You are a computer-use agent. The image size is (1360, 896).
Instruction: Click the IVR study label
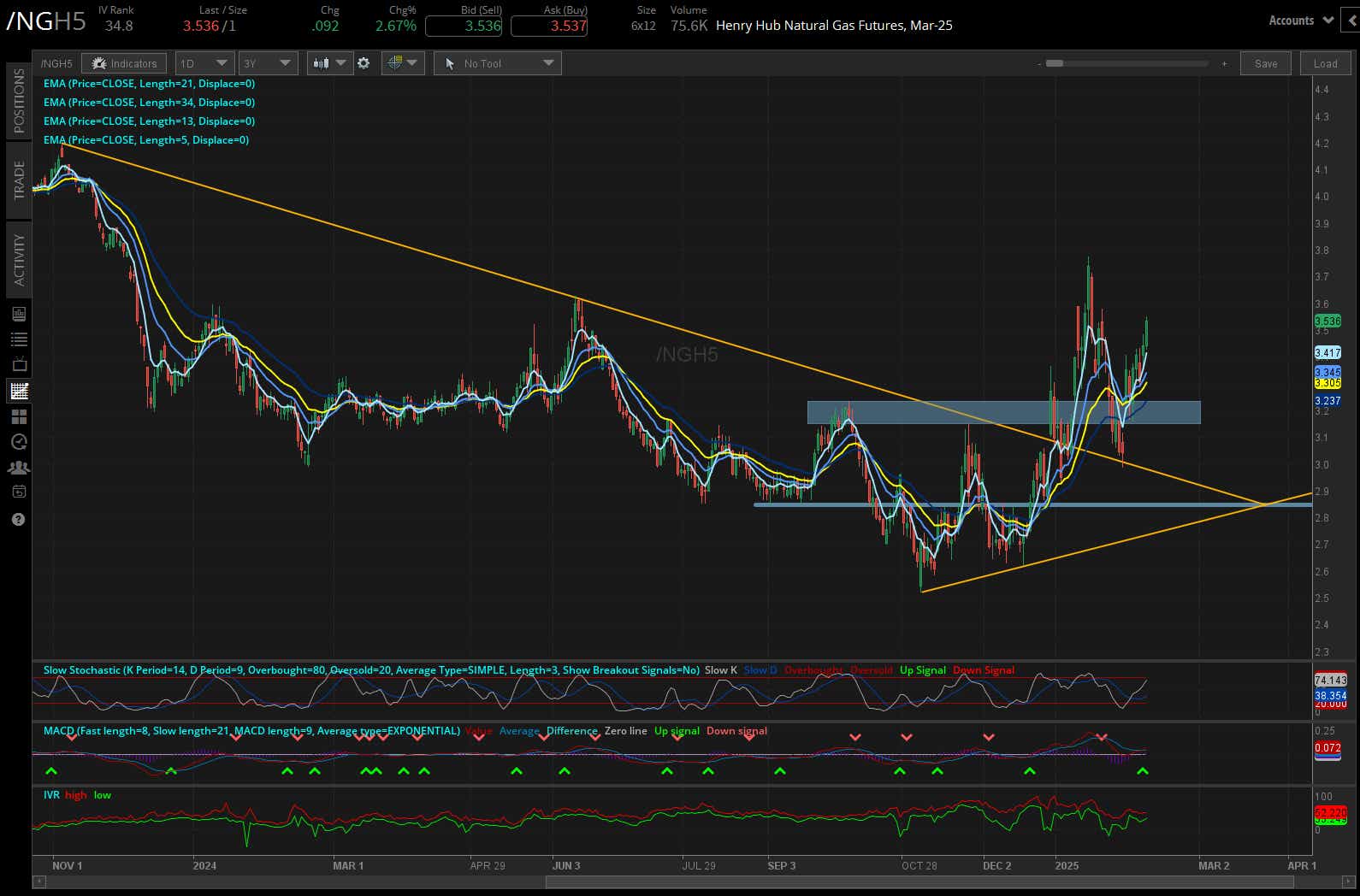click(x=51, y=795)
